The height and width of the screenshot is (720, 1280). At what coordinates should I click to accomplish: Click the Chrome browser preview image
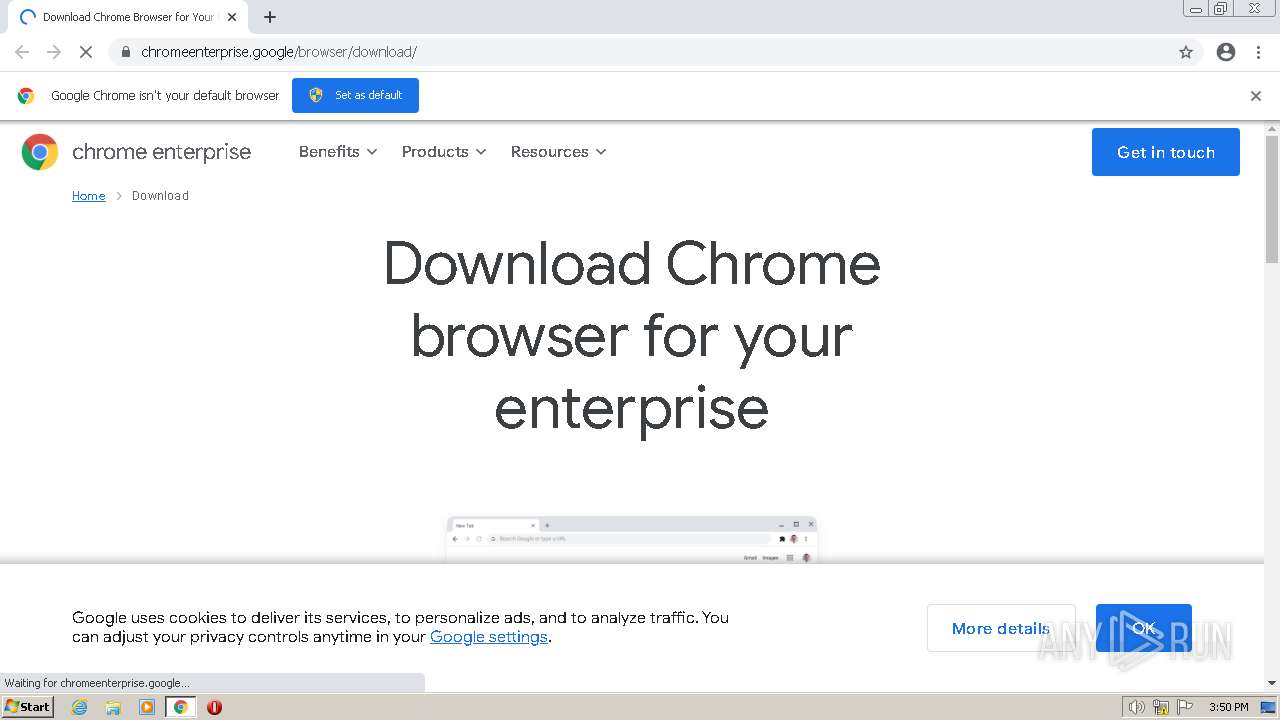click(x=631, y=539)
